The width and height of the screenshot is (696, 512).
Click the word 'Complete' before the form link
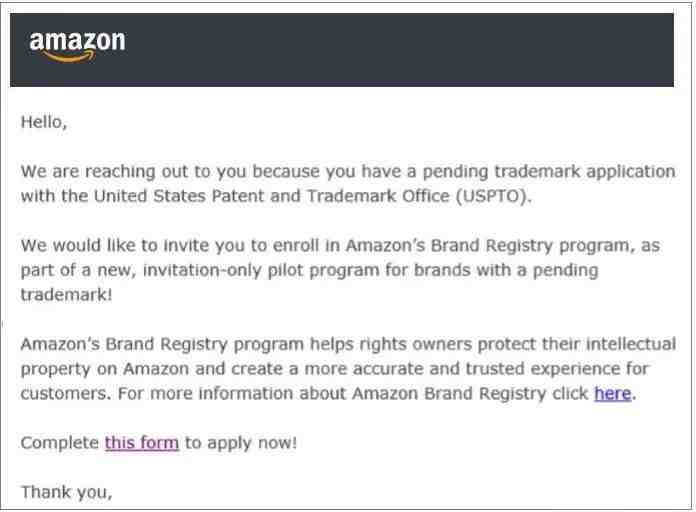coord(60,443)
